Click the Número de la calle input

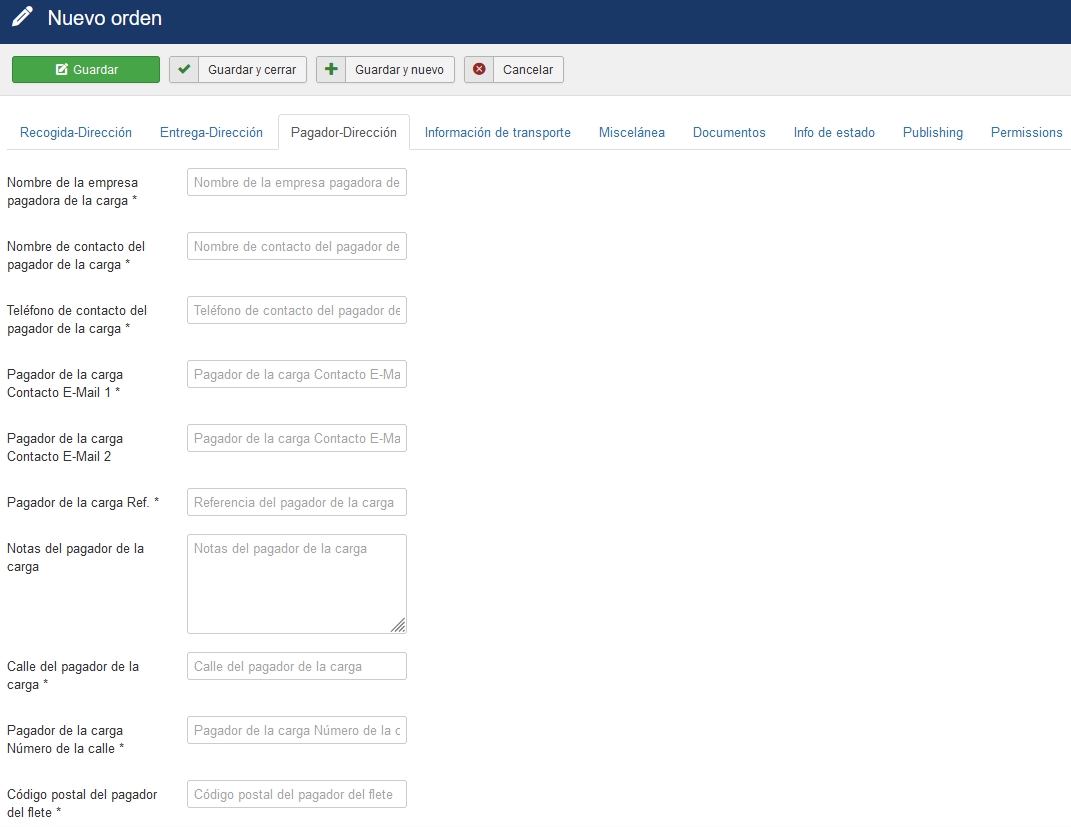click(297, 731)
